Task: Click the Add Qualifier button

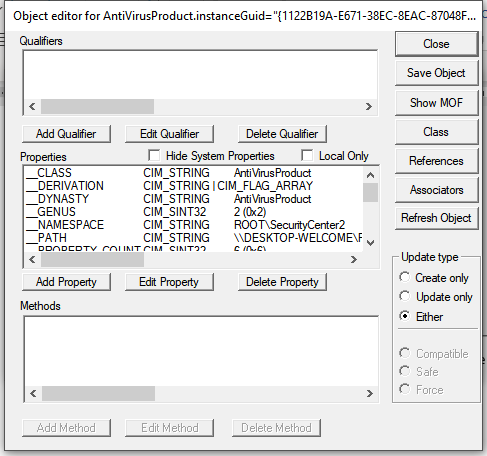Action: click(66, 134)
